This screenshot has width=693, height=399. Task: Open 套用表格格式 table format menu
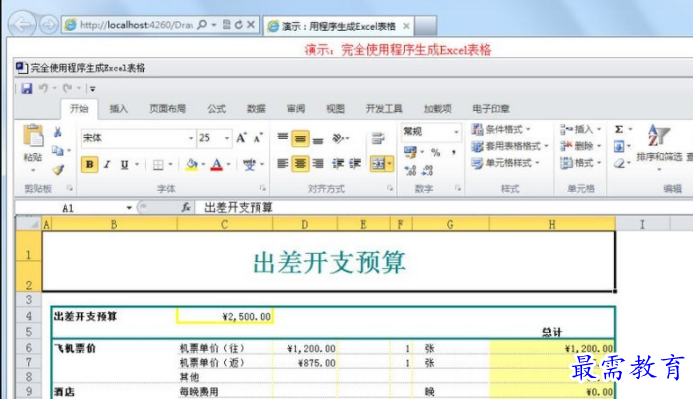pos(510,146)
